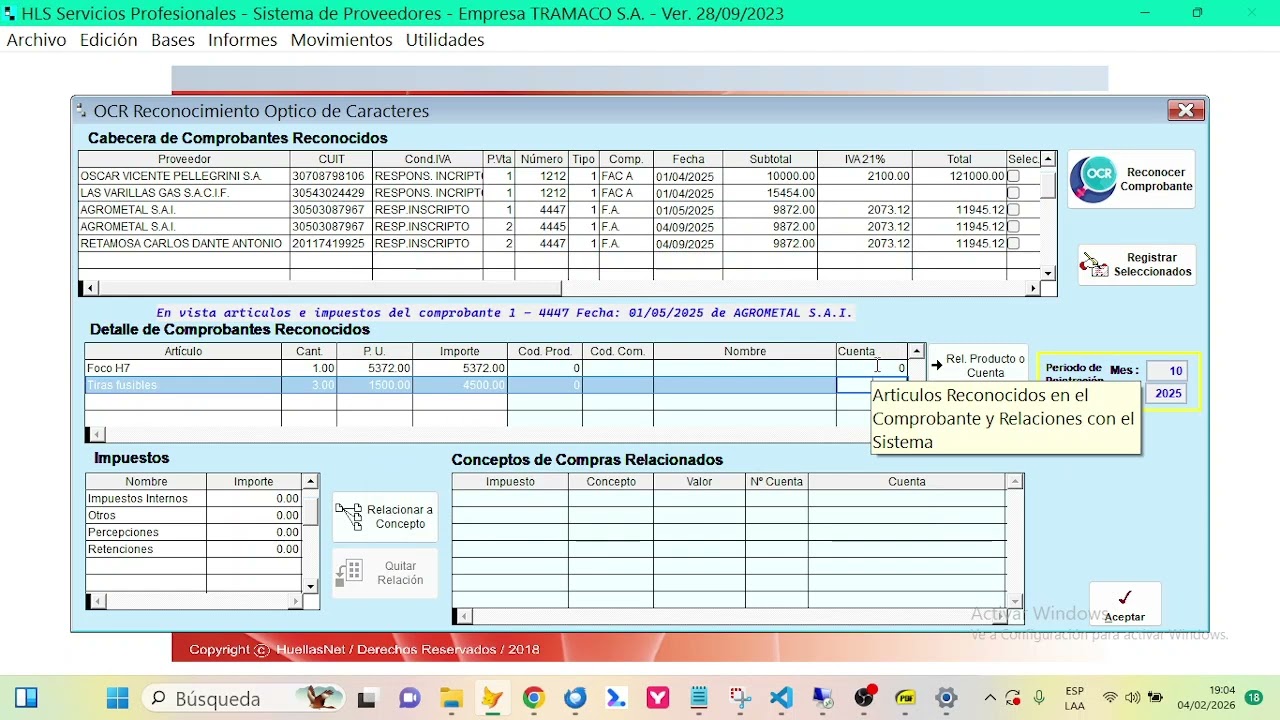This screenshot has width=1280, height=720.
Task: Click the volume speaker tray icon
Action: coord(1132,698)
